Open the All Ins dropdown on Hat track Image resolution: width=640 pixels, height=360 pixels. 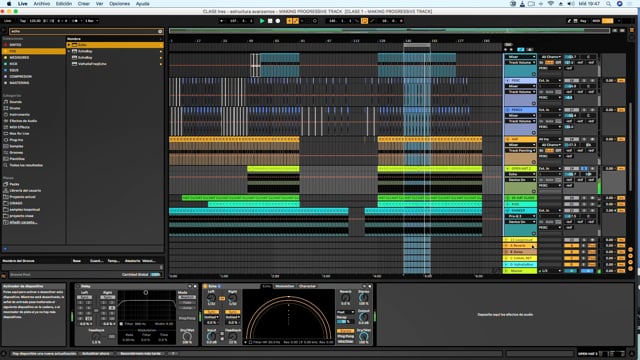click(550, 139)
